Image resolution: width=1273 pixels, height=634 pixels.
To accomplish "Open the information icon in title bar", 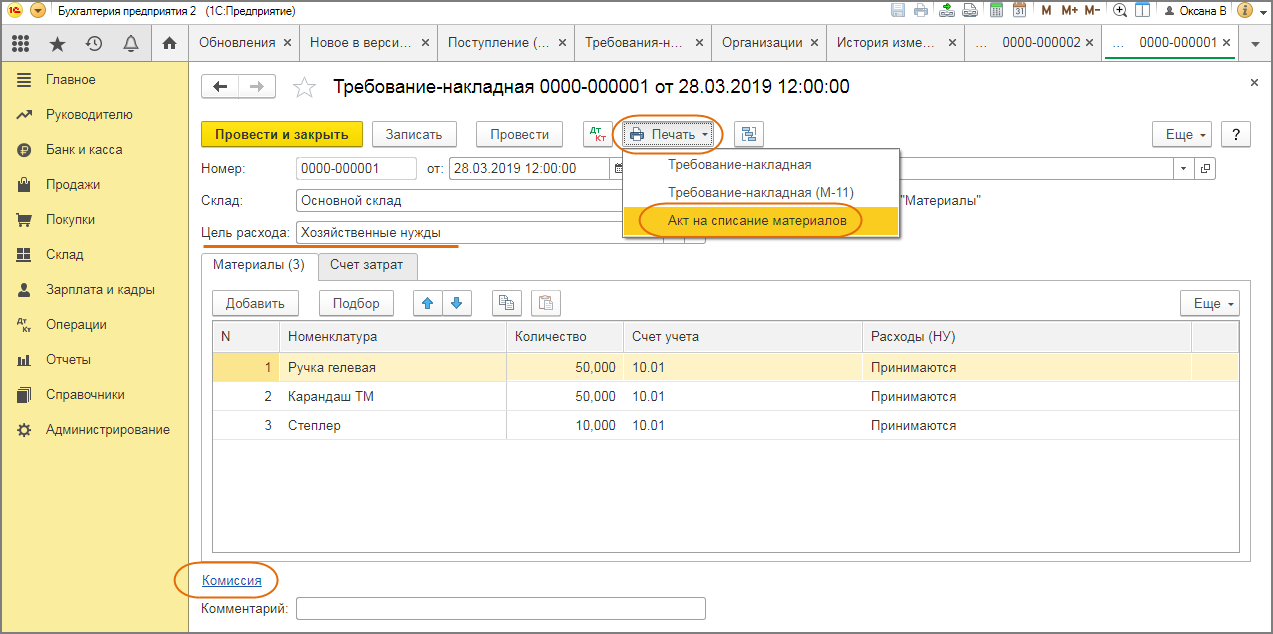I will [1245, 10].
